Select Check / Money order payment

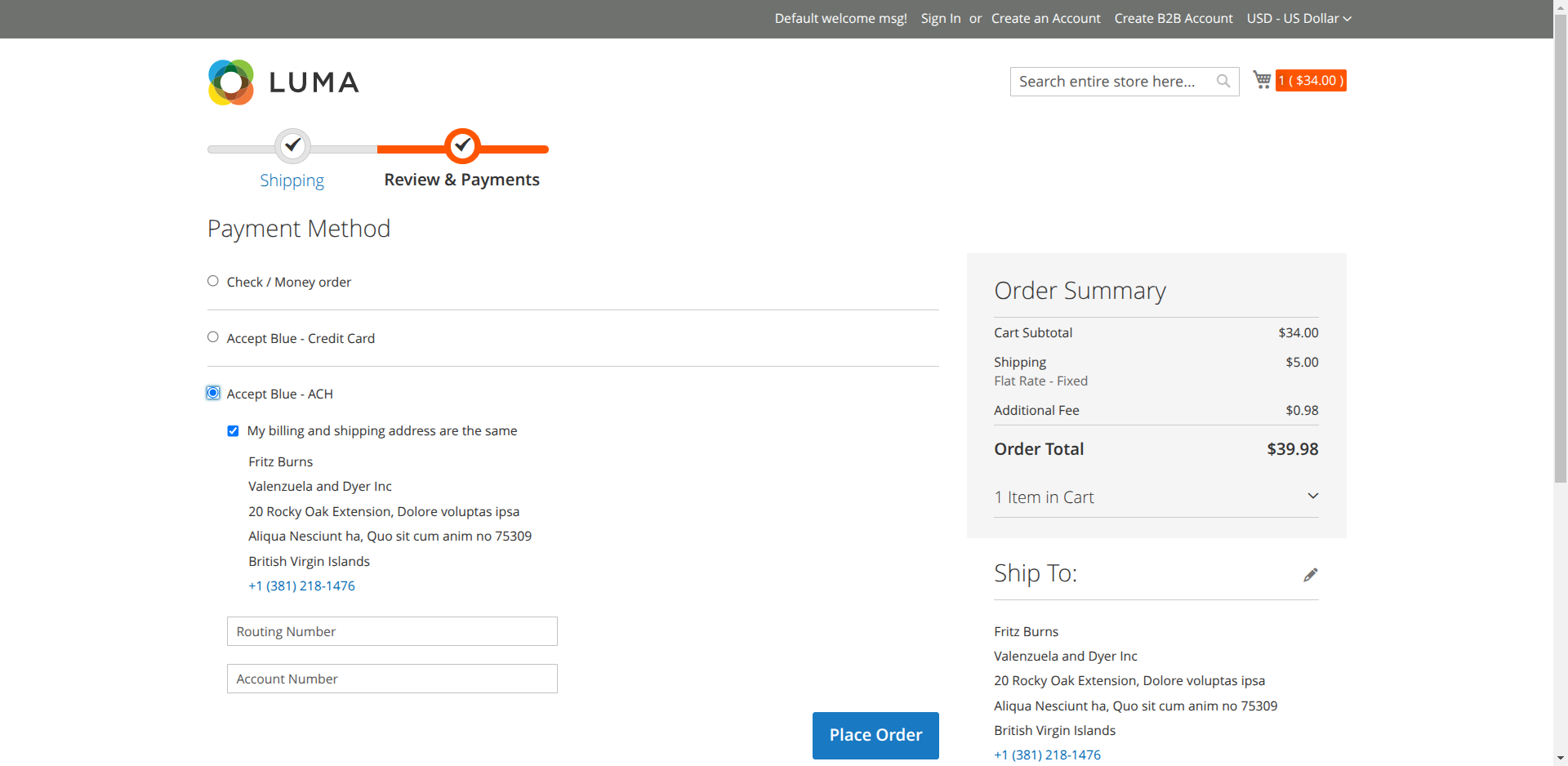point(213,281)
